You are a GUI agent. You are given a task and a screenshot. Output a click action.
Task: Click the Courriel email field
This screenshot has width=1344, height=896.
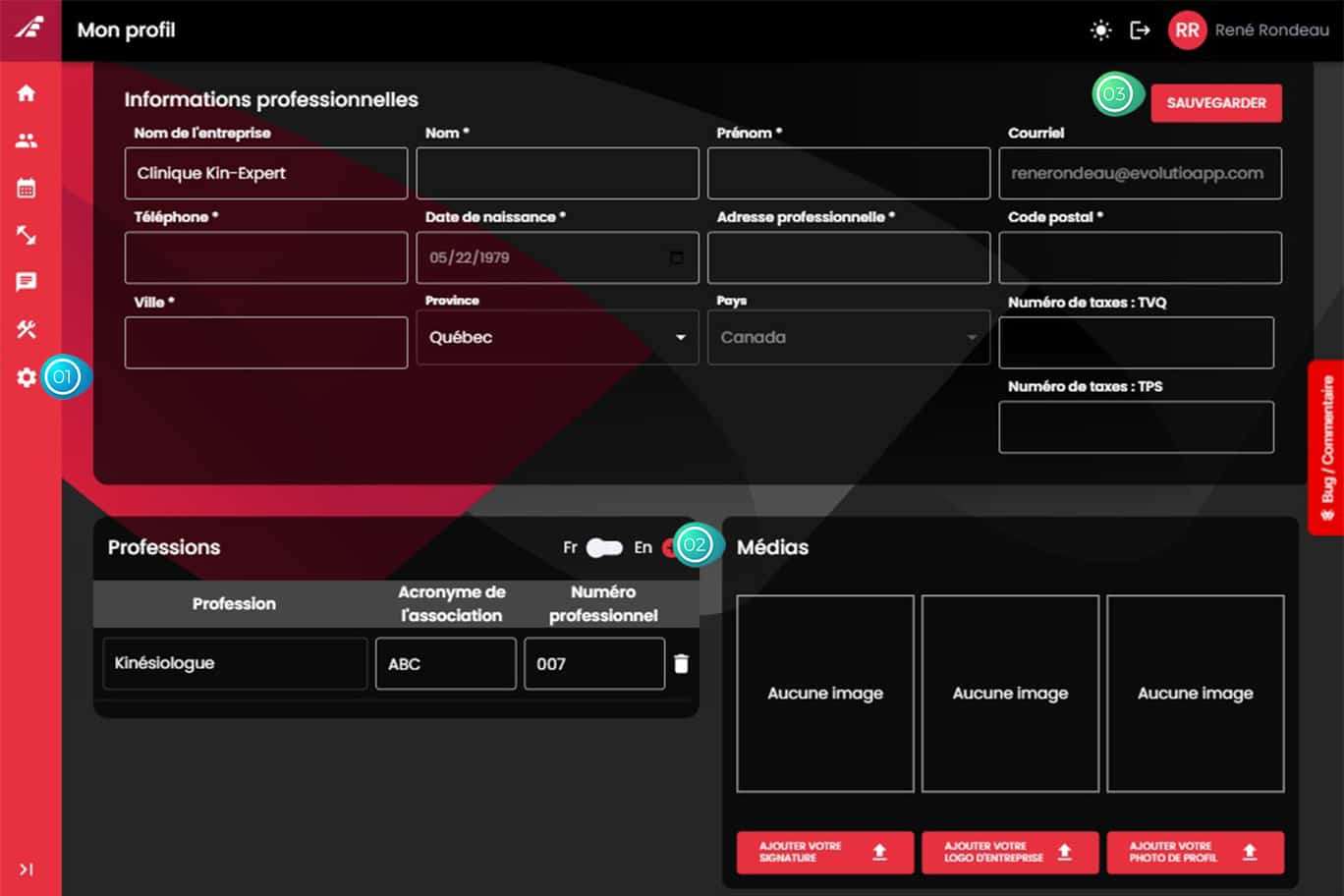[1140, 173]
